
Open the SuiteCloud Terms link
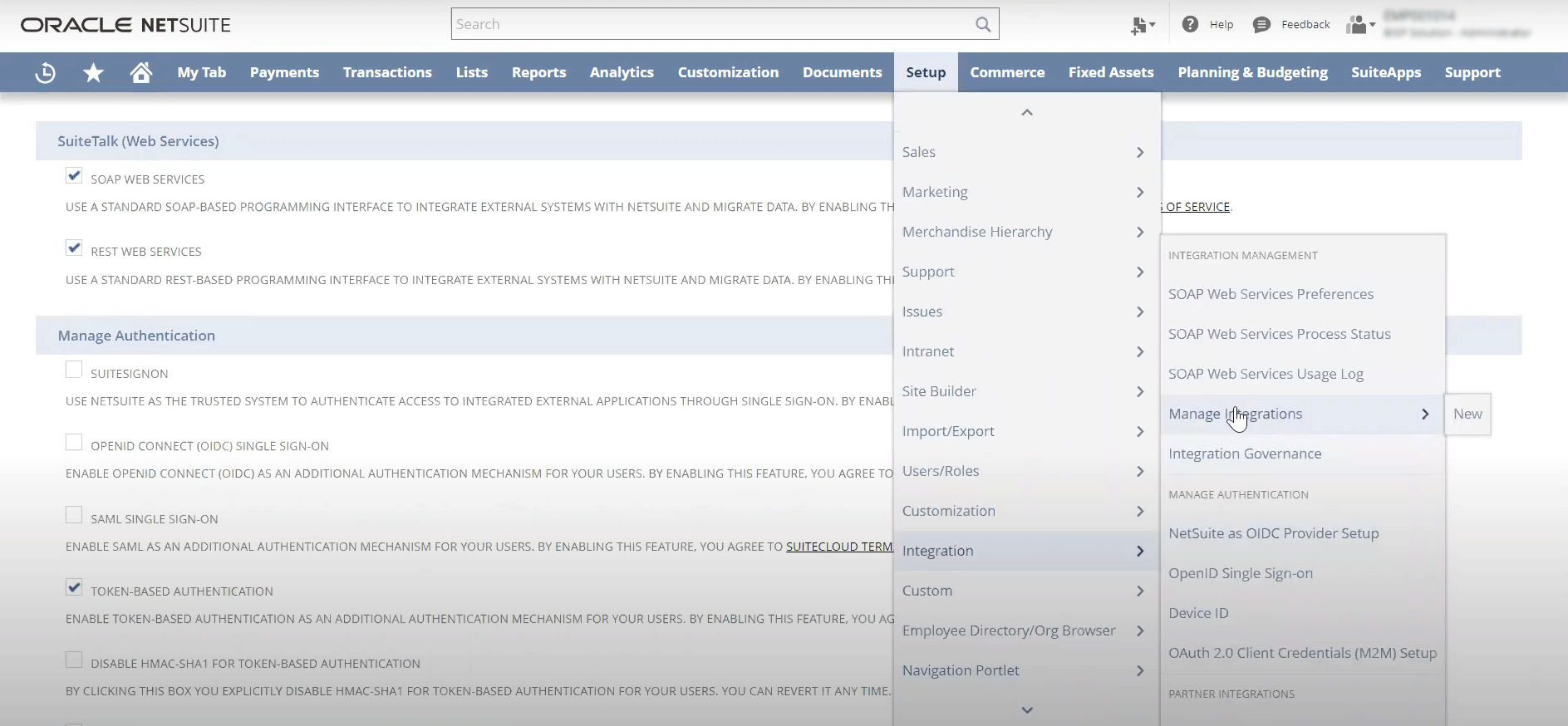[x=839, y=547]
